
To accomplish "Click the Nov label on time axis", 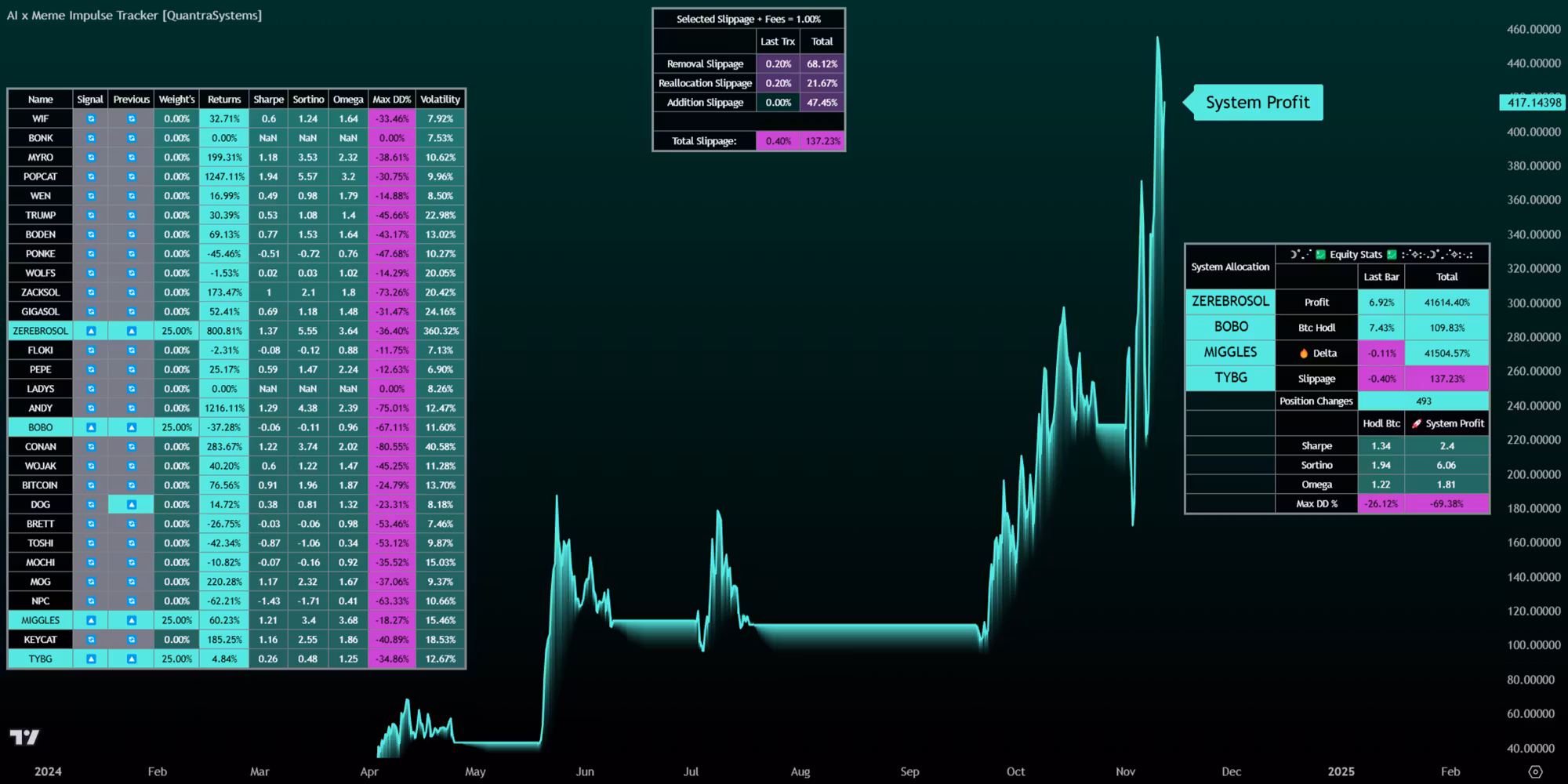I will coord(1125,771).
